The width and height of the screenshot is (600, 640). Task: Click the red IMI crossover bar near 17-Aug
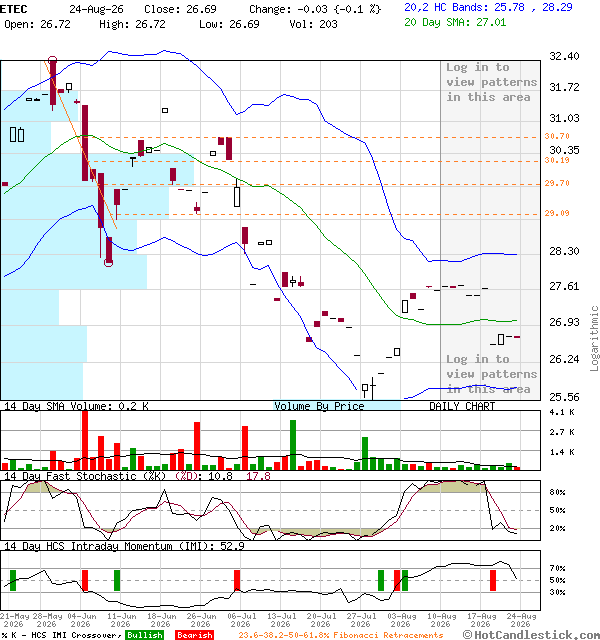[x=493, y=580]
